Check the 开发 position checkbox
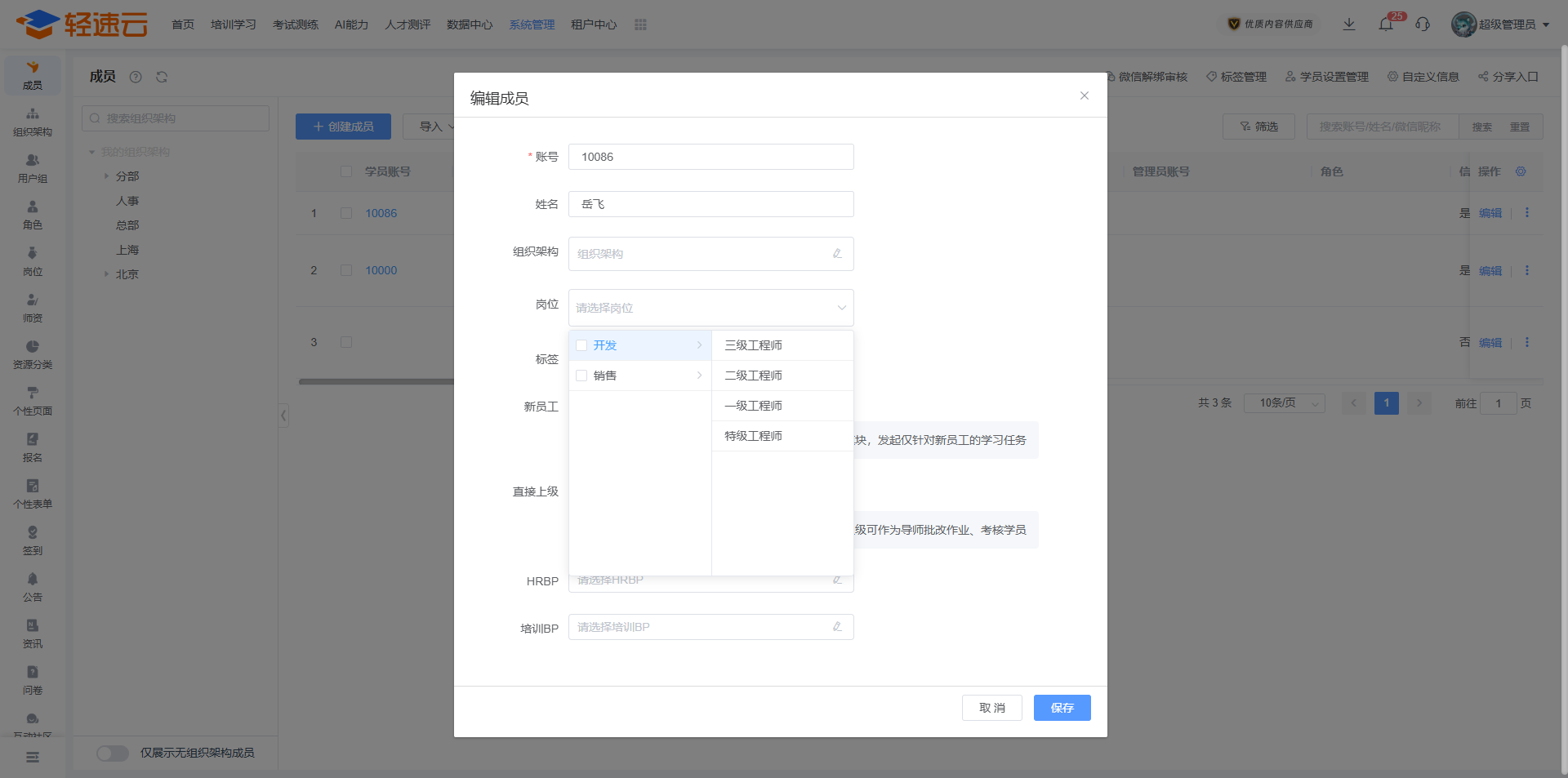 [581, 345]
